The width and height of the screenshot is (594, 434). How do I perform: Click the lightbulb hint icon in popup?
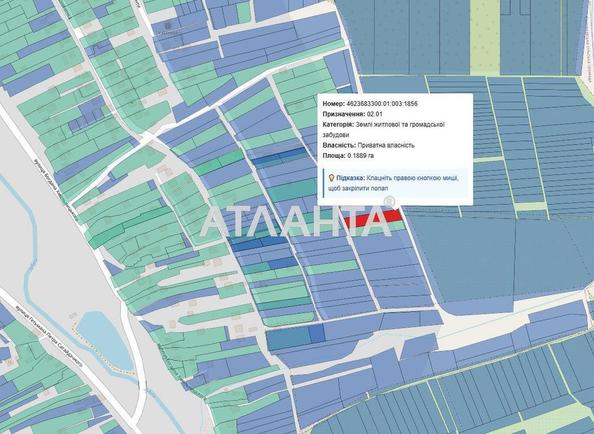click(331, 178)
